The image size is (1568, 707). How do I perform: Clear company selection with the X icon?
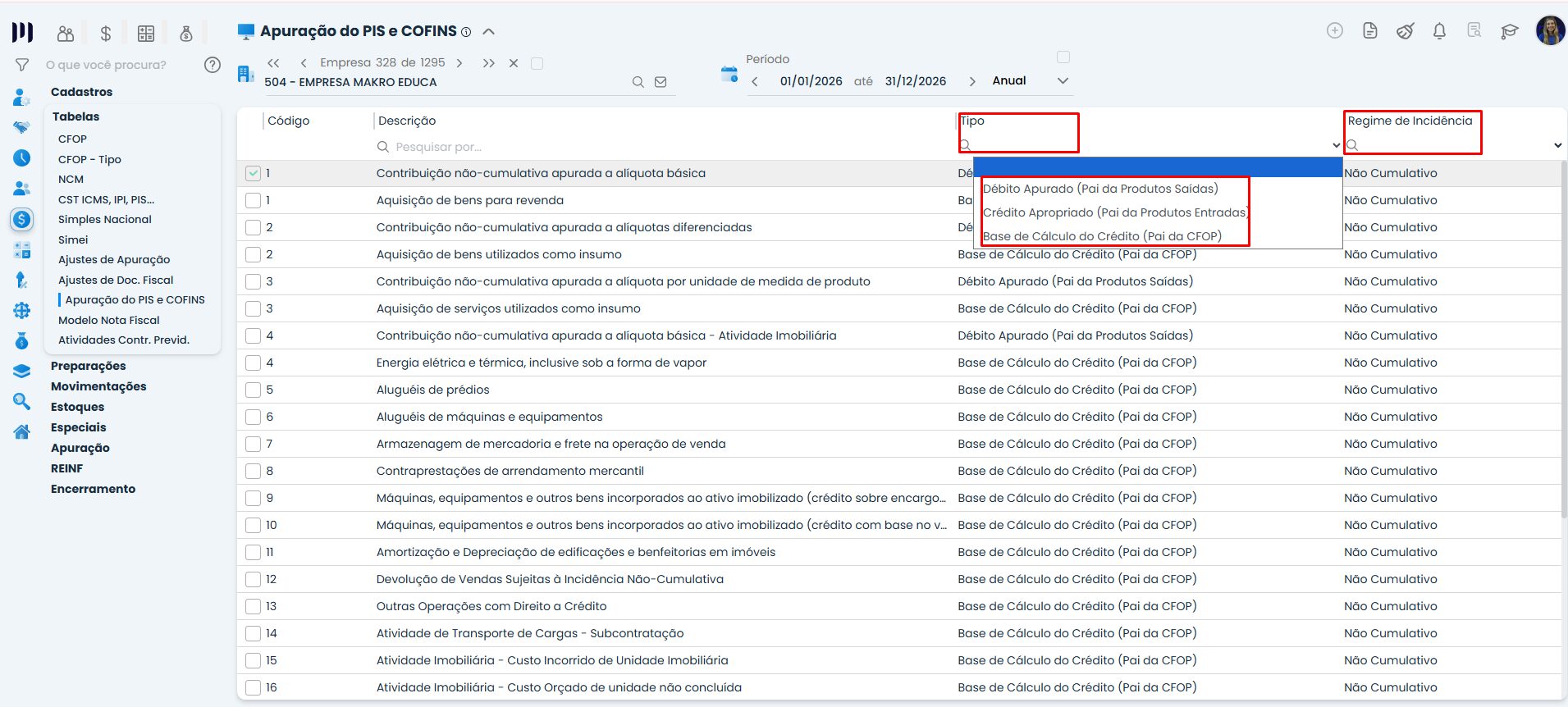tap(514, 63)
